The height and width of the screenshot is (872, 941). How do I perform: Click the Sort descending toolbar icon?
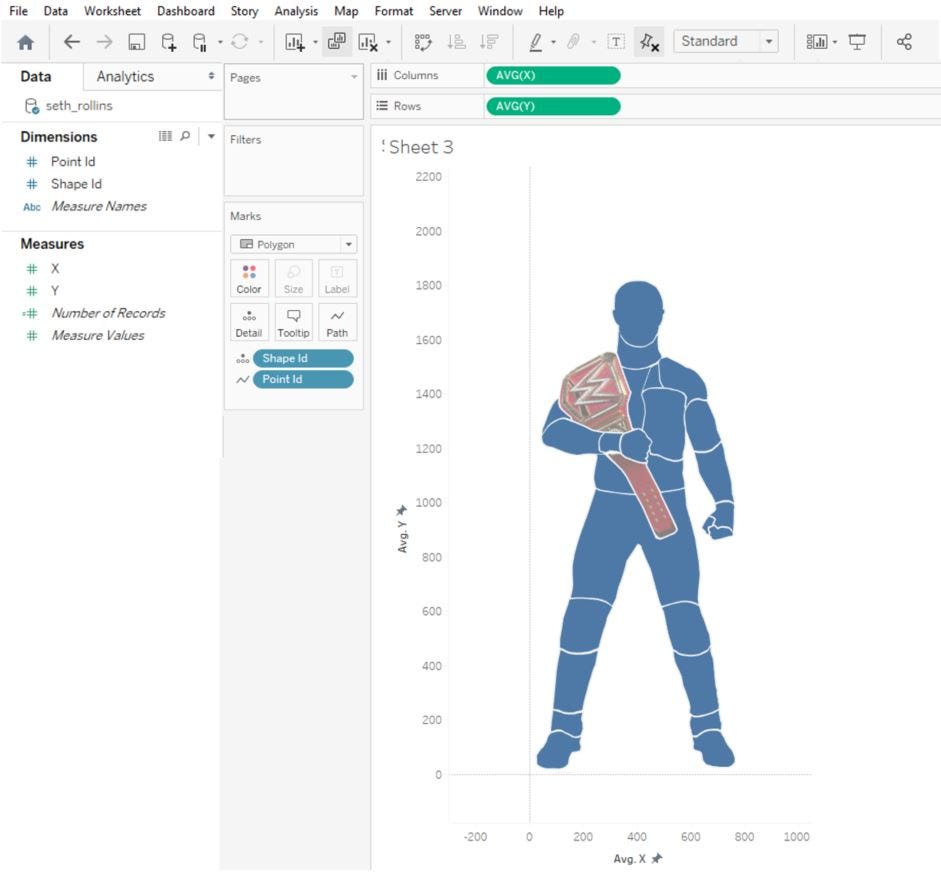(487, 41)
